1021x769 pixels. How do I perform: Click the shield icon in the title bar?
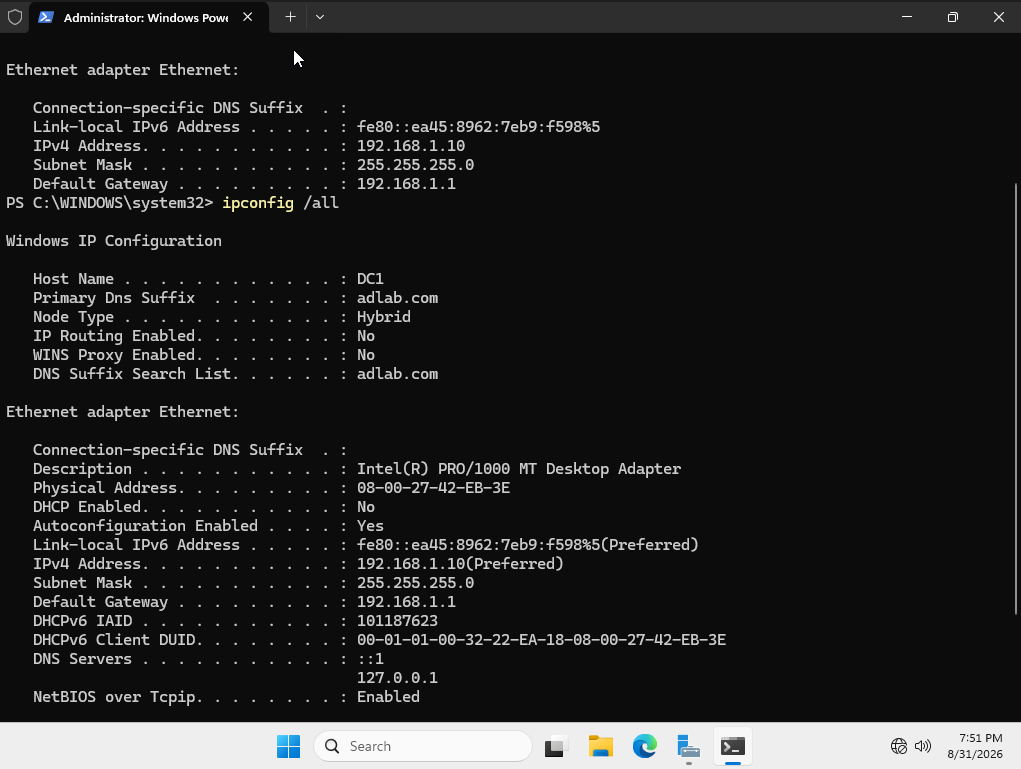[15, 17]
